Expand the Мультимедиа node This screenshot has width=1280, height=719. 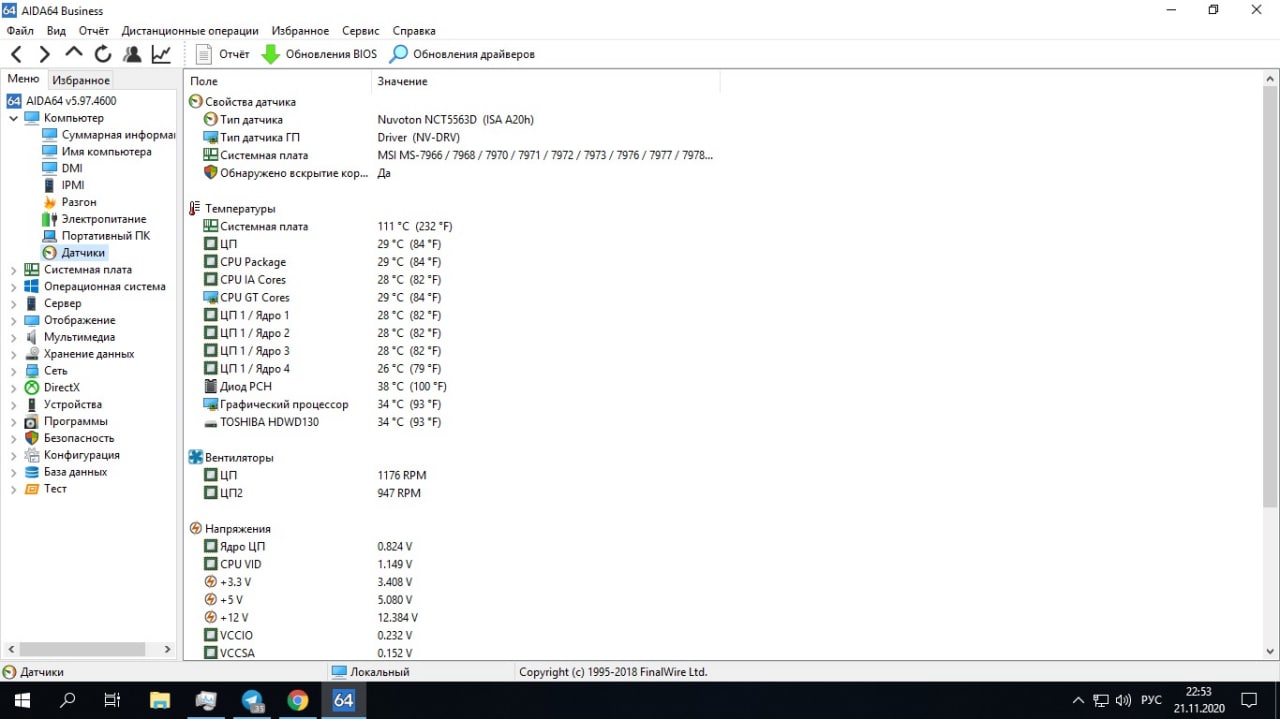pyautogui.click(x=14, y=337)
